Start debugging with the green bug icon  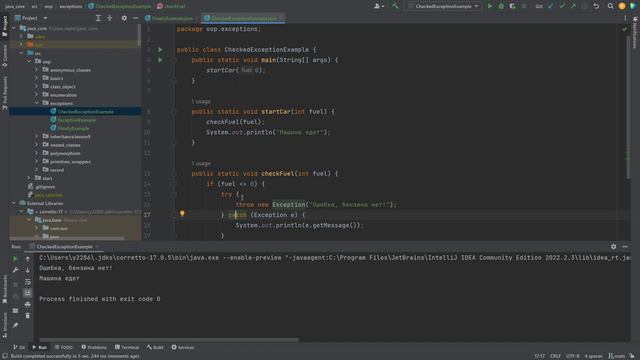(501, 6)
